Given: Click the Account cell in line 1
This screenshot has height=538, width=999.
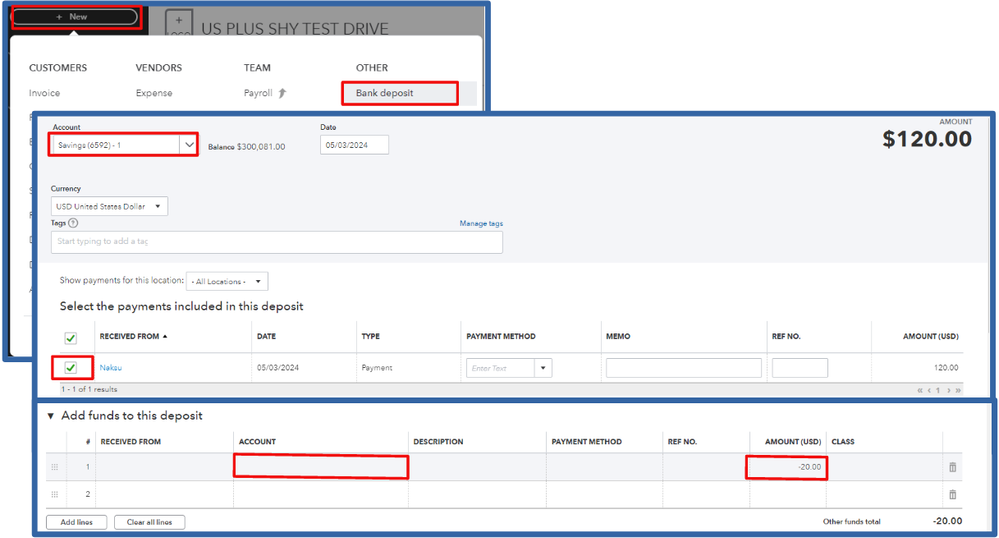Looking at the screenshot, I should point(320,467).
